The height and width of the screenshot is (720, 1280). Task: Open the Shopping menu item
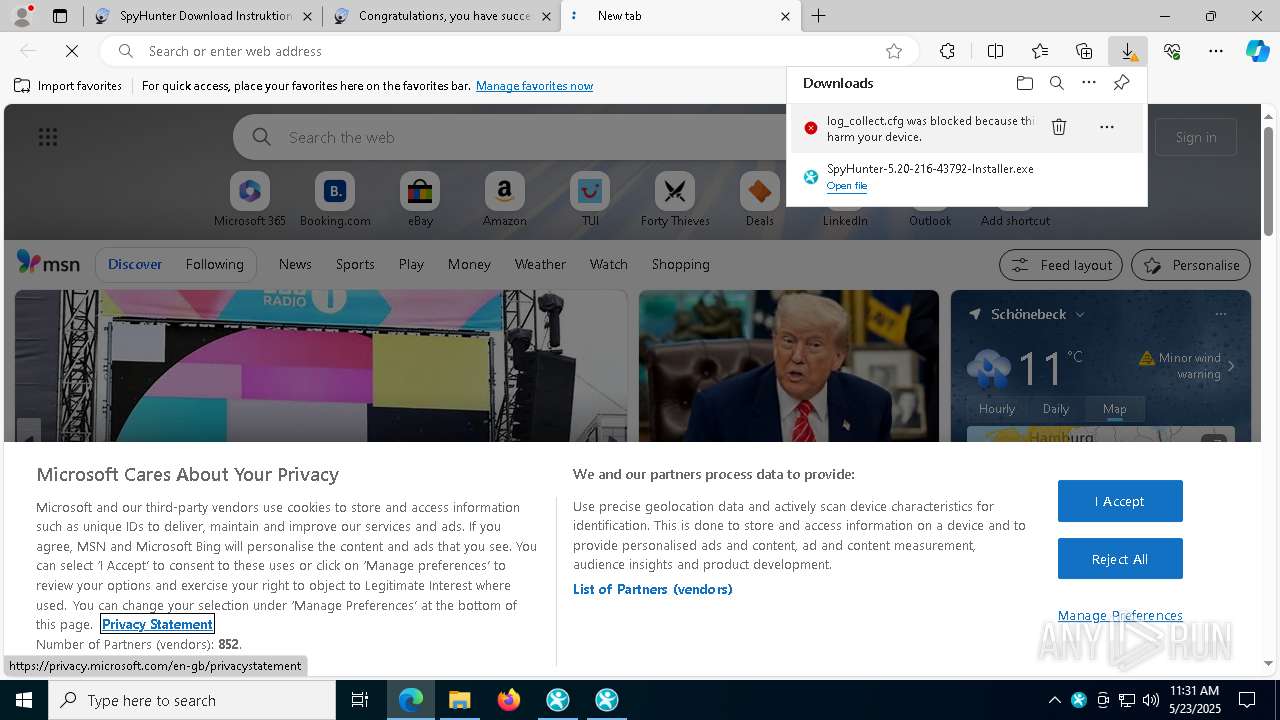tap(680, 264)
